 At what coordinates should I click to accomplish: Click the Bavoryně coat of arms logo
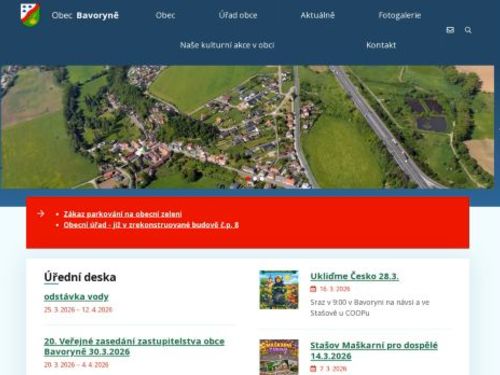point(30,15)
